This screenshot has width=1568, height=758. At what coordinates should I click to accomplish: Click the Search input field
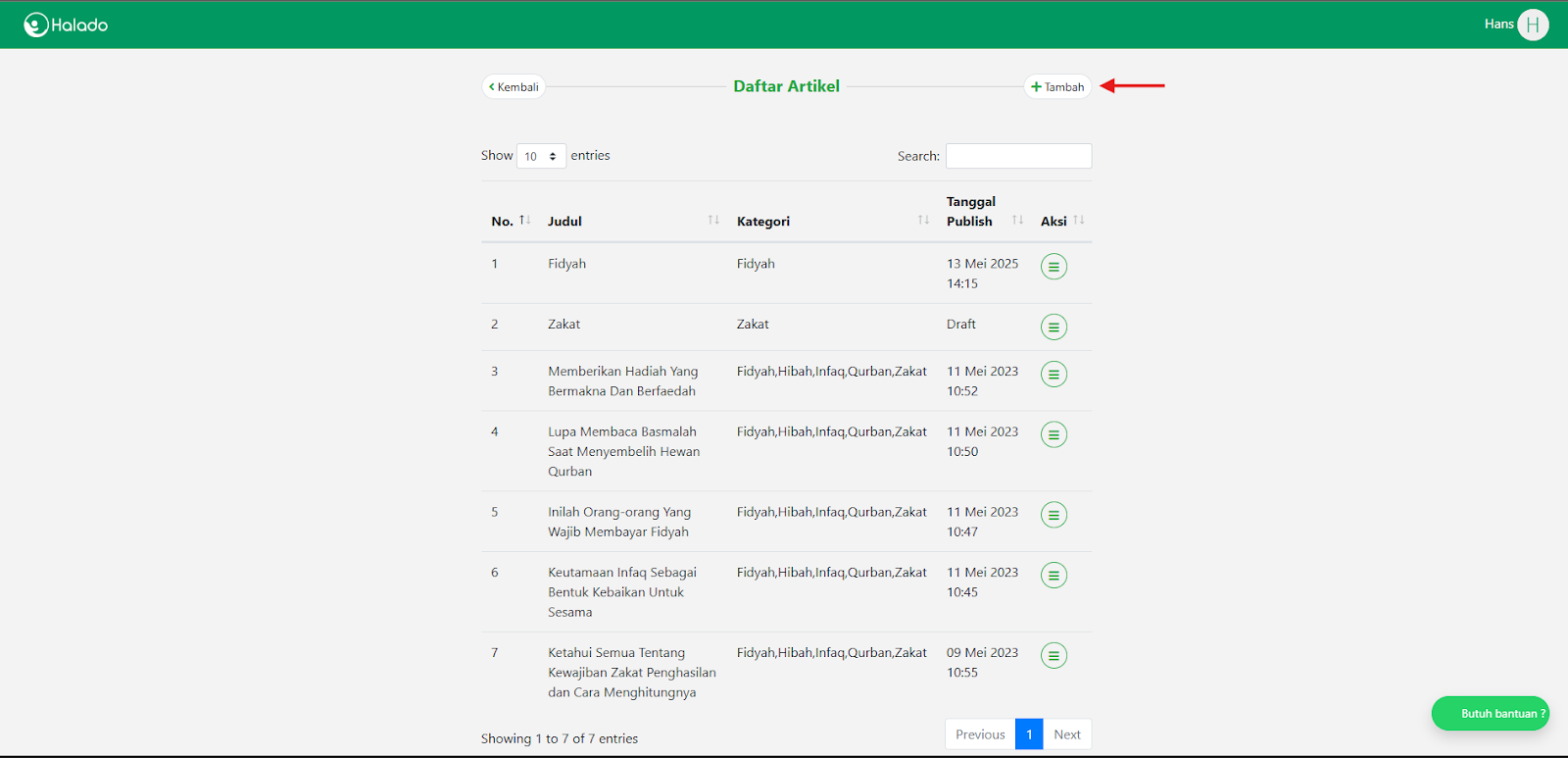1018,156
